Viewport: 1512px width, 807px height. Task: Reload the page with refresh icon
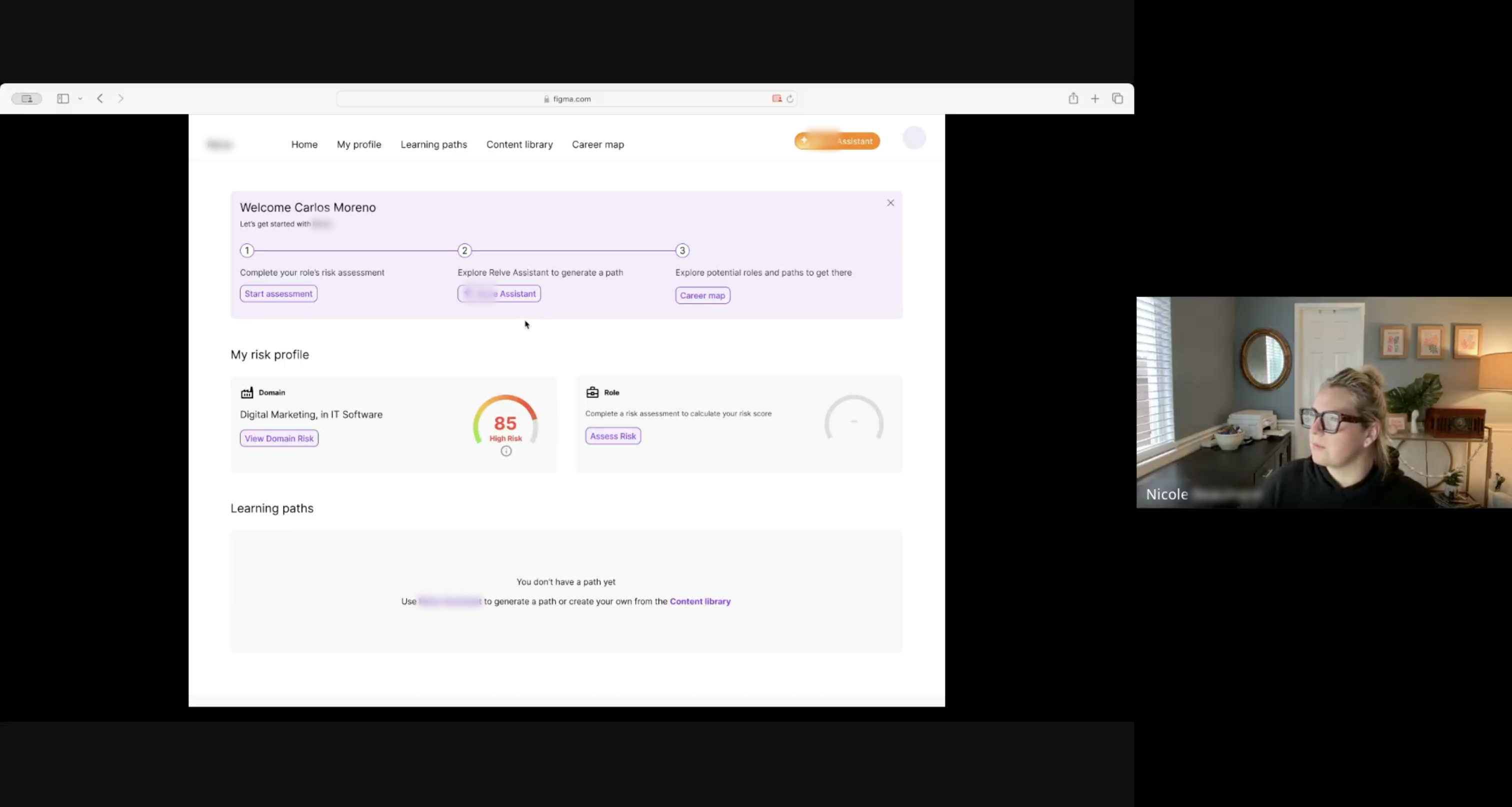(x=790, y=98)
